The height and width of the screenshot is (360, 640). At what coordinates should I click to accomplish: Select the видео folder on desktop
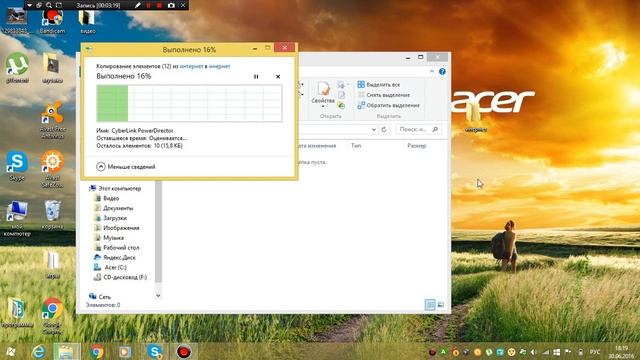click(x=87, y=22)
